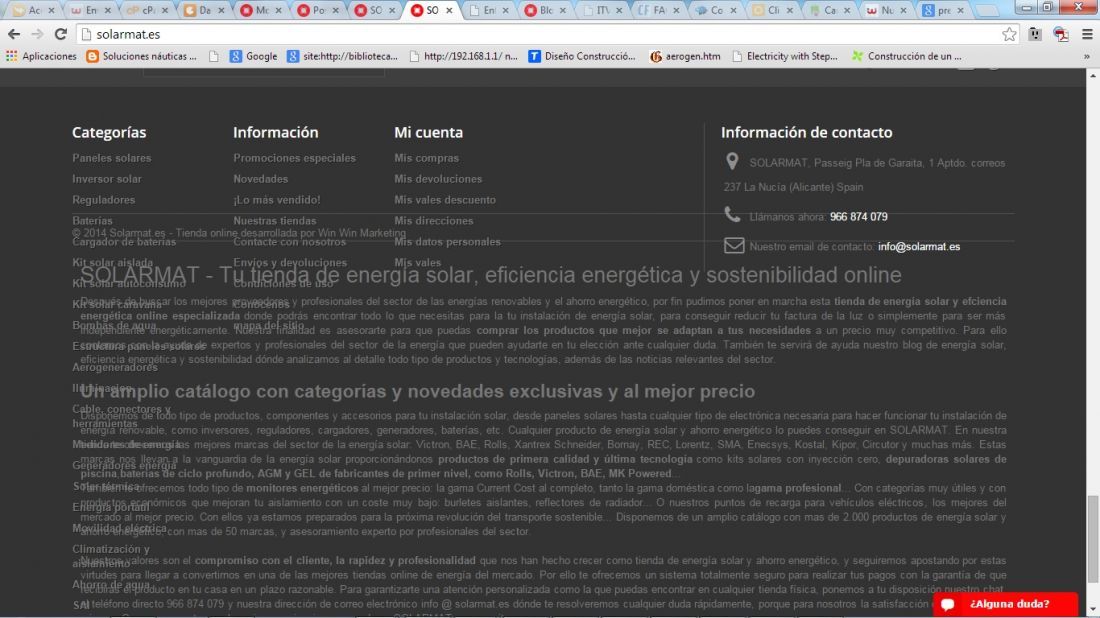The height and width of the screenshot is (618, 1100).
Task: Click the scrollbar up arrow
Action: coord(1093,75)
